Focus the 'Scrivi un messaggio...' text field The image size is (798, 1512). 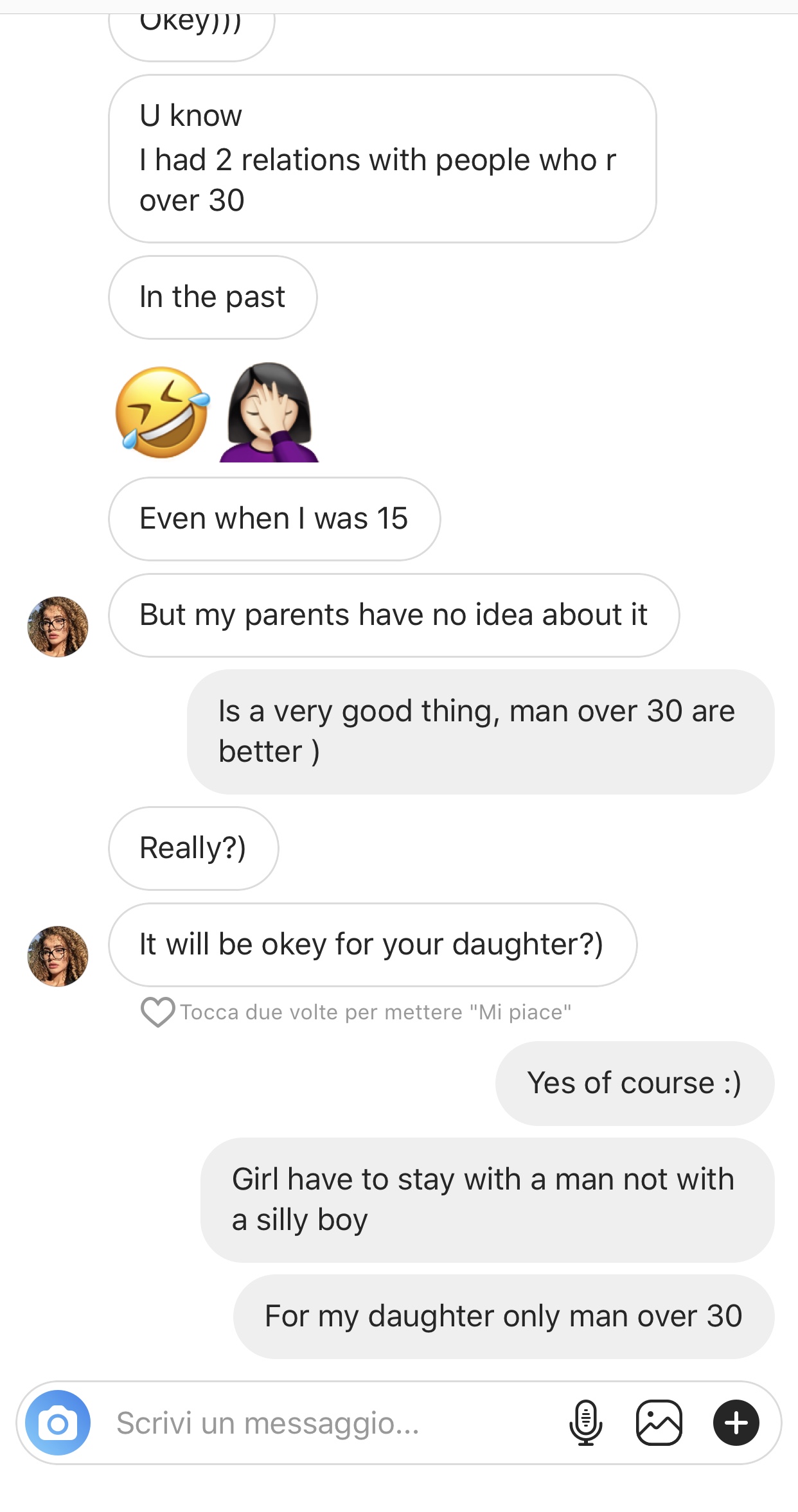pyautogui.click(x=321, y=1423)
